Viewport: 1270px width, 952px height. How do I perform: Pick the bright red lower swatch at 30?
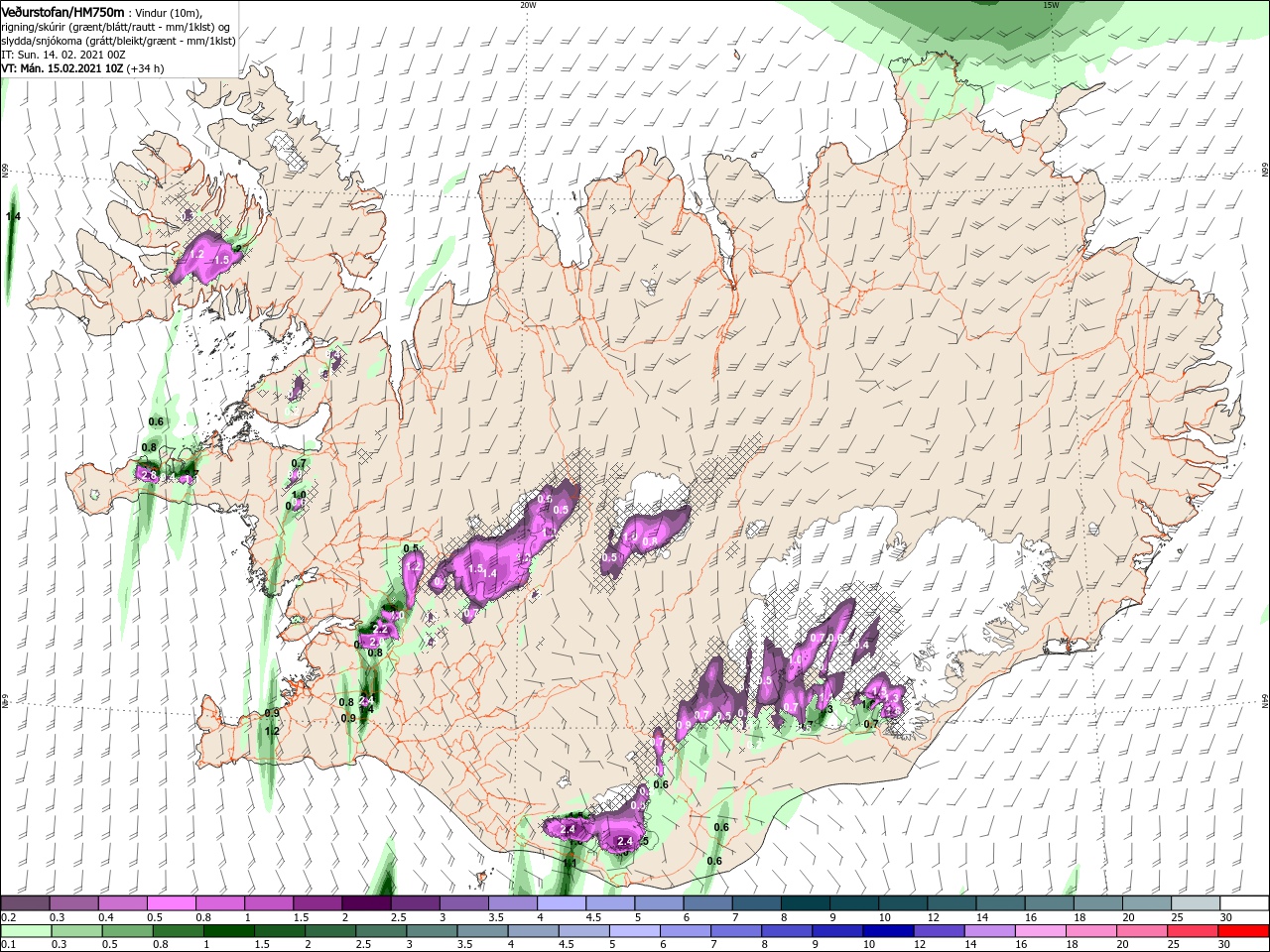point(1244,931)
